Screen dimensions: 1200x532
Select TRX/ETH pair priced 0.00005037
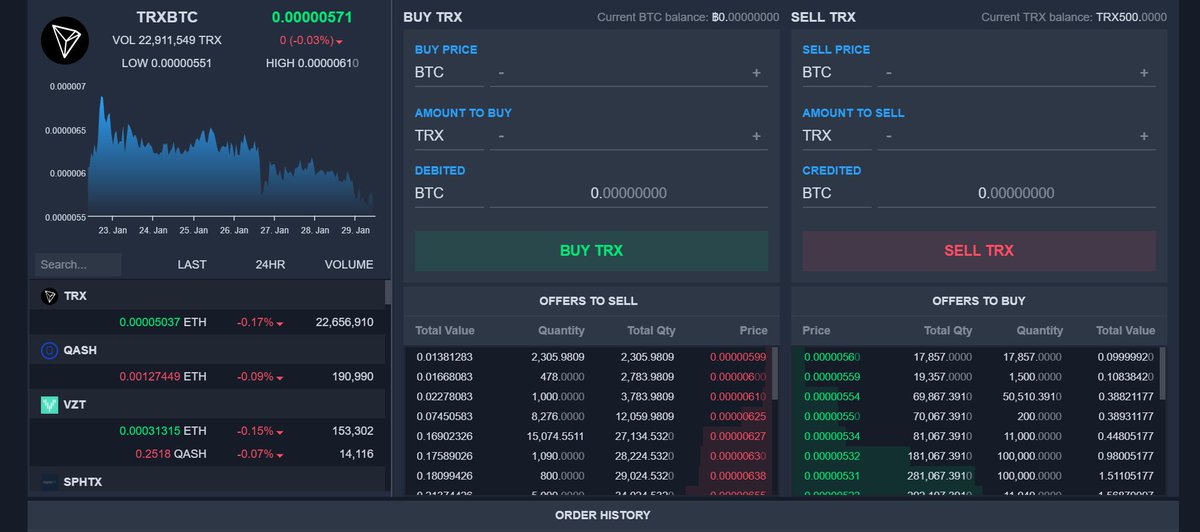coord(206,322)
